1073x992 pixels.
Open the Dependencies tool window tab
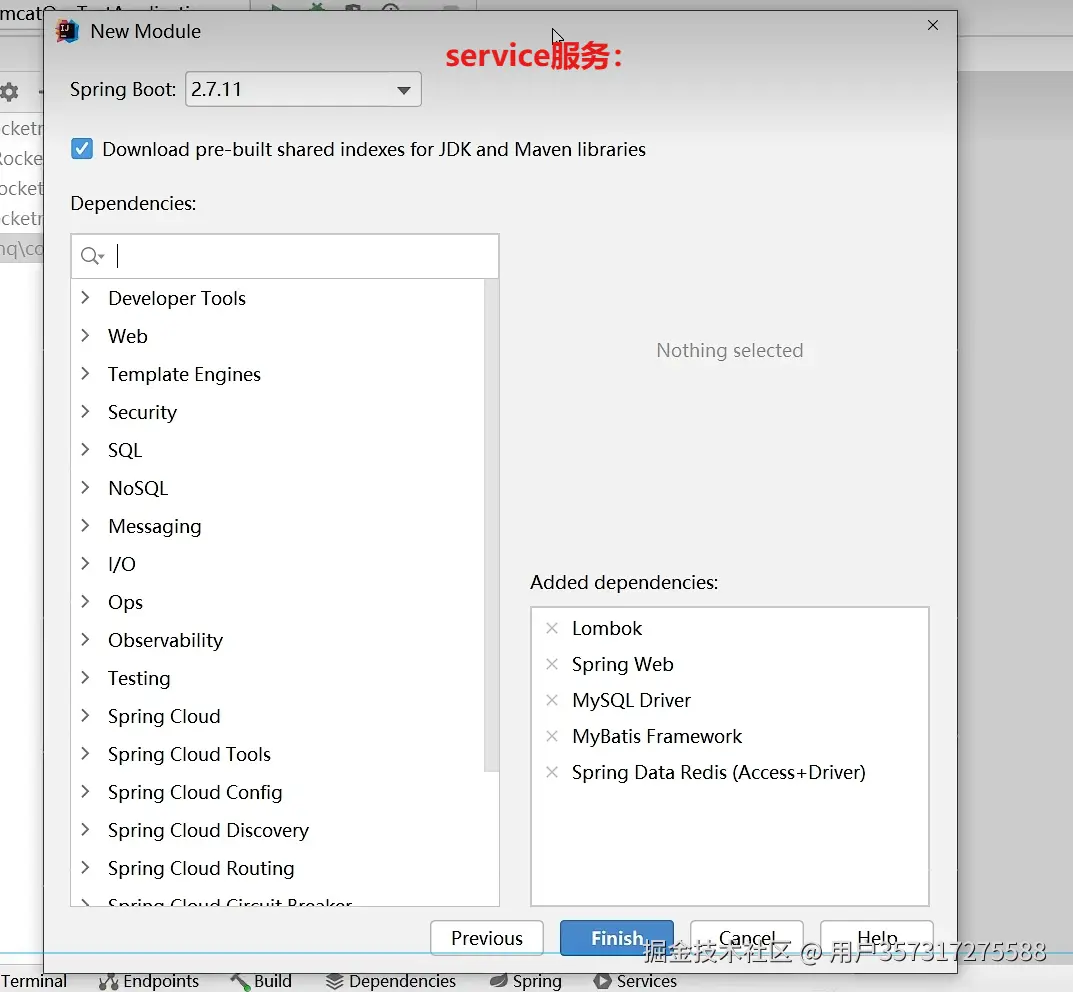coord(391,981)
